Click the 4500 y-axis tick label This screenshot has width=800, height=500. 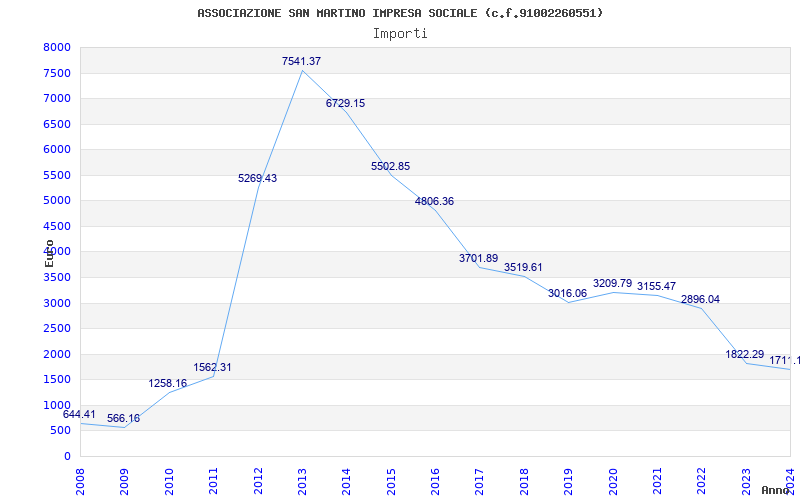[x=57, y=226]
